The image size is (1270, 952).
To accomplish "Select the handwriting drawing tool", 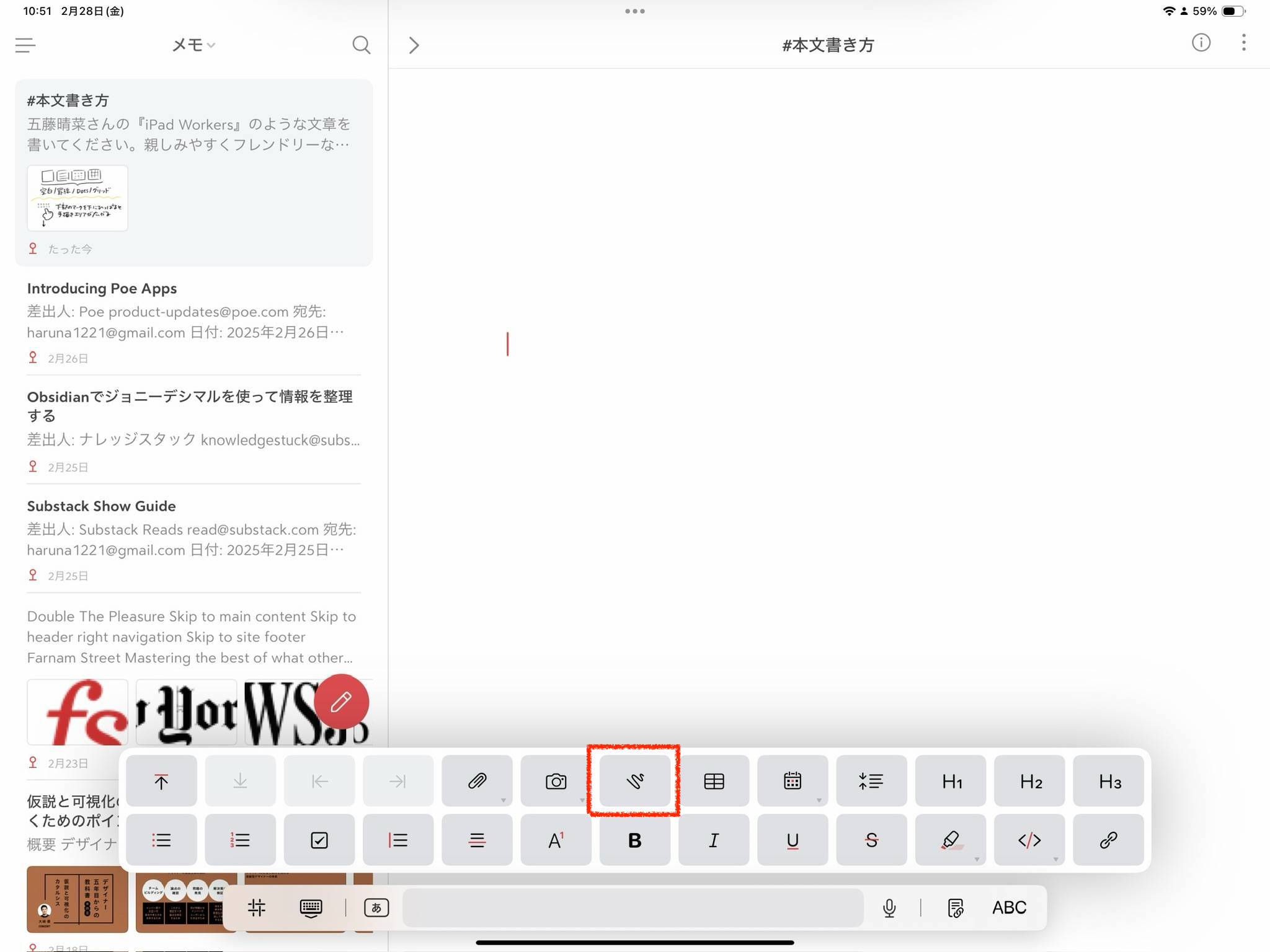I will point(634,781).
